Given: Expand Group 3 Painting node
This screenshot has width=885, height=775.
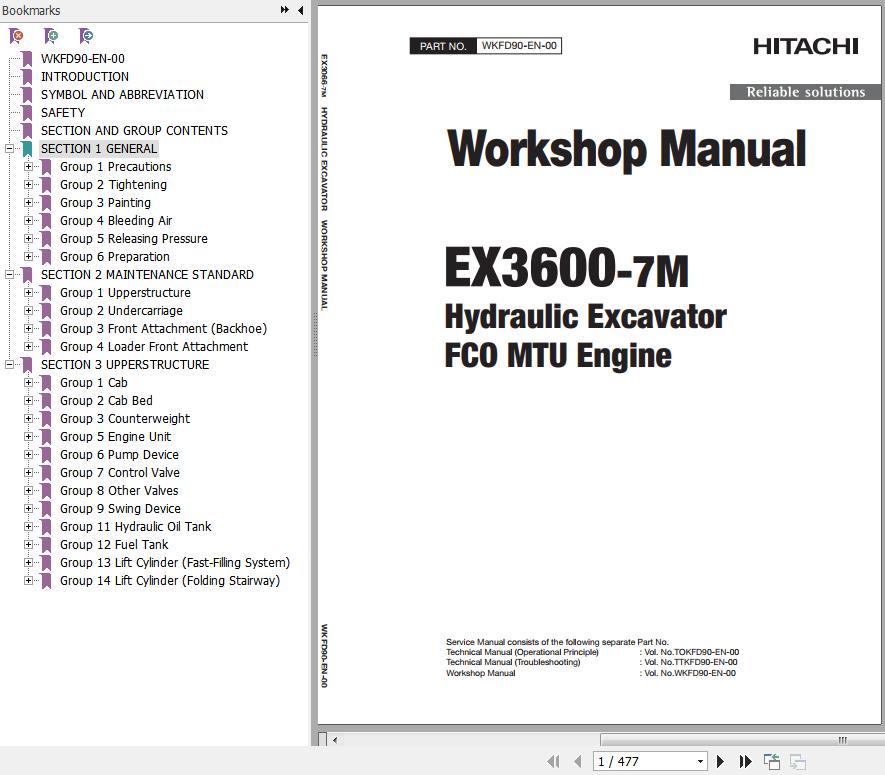Looking at the screenshot, I should pyautogui.click(x=28, y=203).
